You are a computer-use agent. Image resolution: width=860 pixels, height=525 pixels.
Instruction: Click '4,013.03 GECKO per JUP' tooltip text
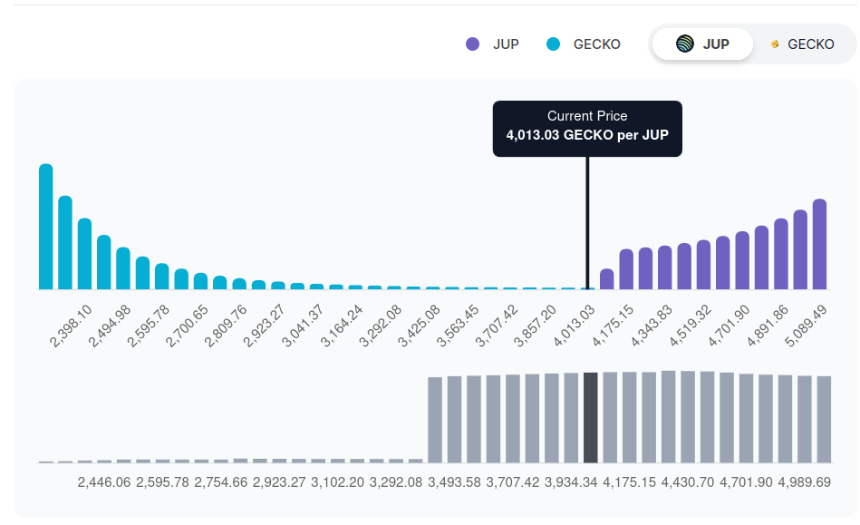tap(587, 135)
